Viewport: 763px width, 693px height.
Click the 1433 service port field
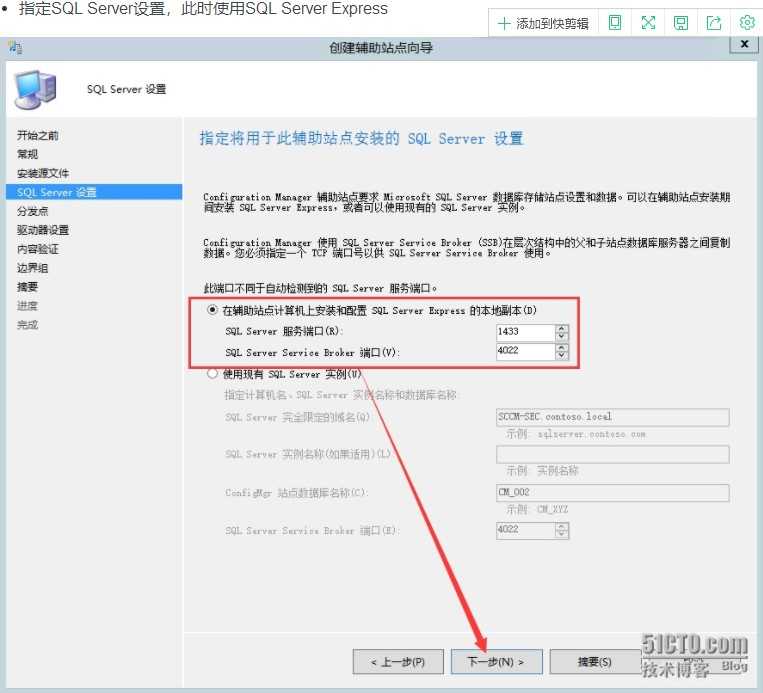pos(526,332)
